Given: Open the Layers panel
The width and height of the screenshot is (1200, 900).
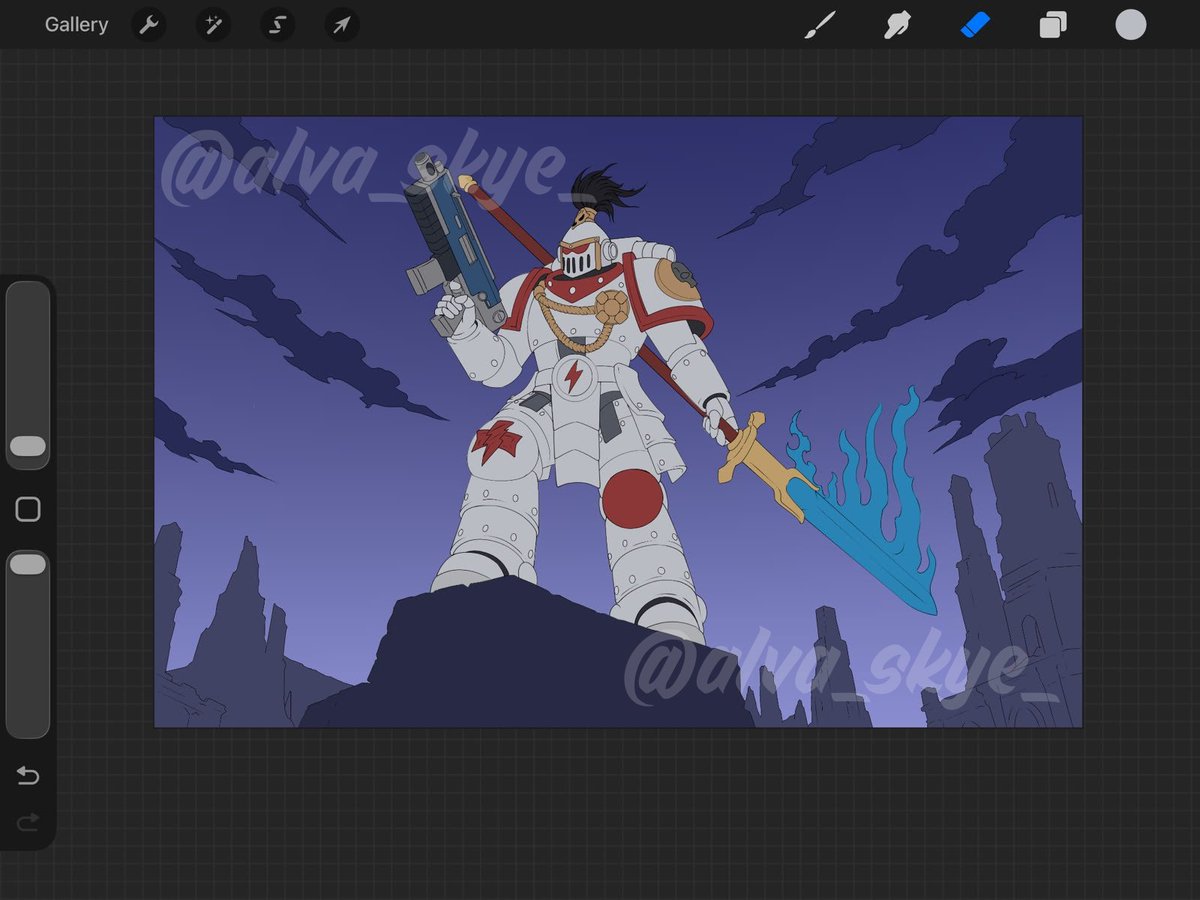Looking at the screenshot, I should click(1053, 25).
